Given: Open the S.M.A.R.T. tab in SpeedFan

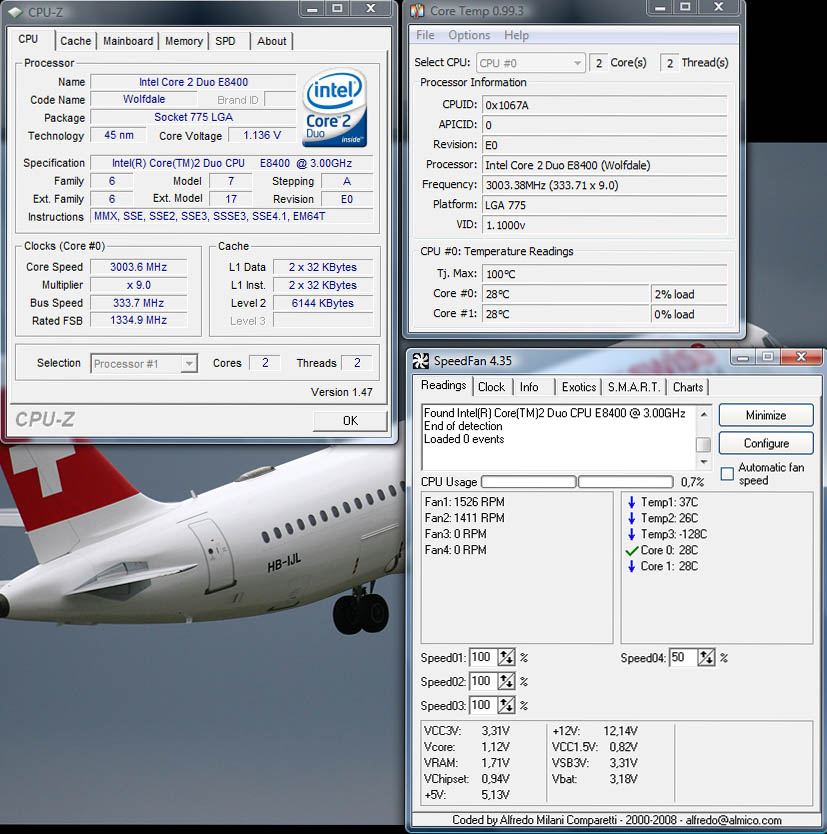Looking at the screenshot, I should click(x=633, y=387).
